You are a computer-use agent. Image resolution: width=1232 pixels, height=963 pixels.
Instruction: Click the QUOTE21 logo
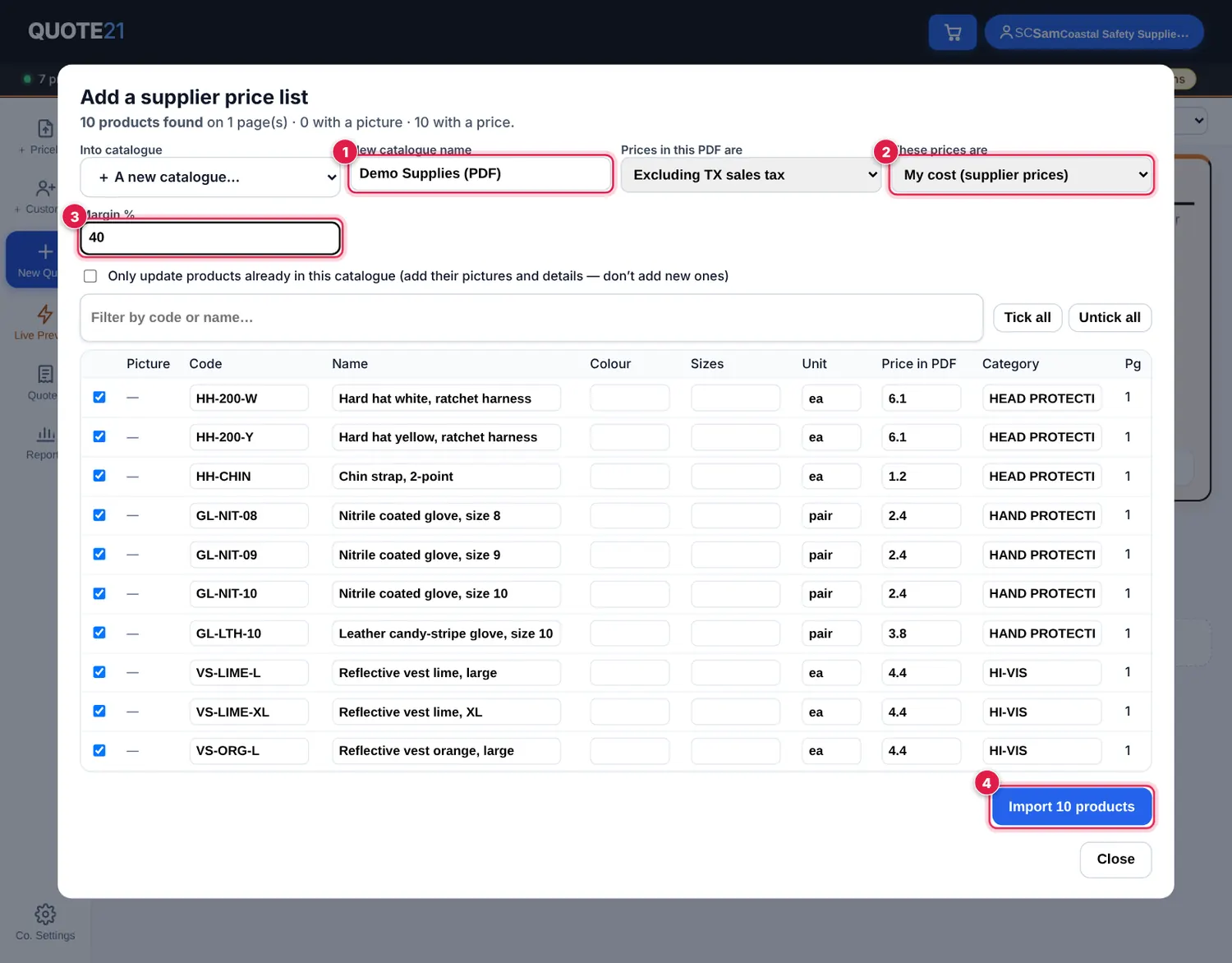(x=76, y=31)
